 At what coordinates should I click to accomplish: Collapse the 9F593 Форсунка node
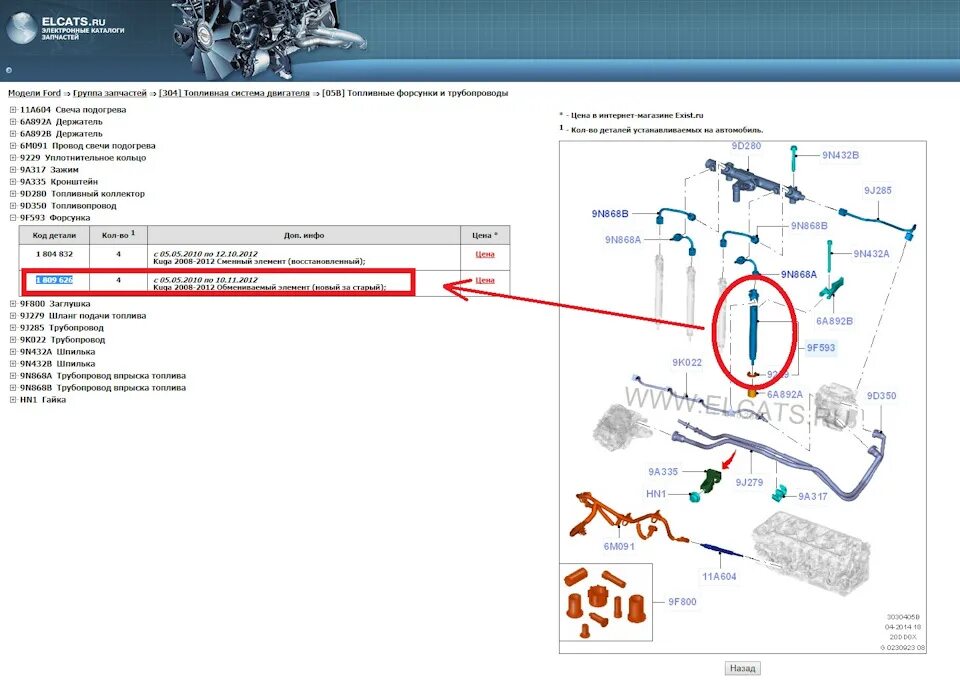click(x=13, y=218)
